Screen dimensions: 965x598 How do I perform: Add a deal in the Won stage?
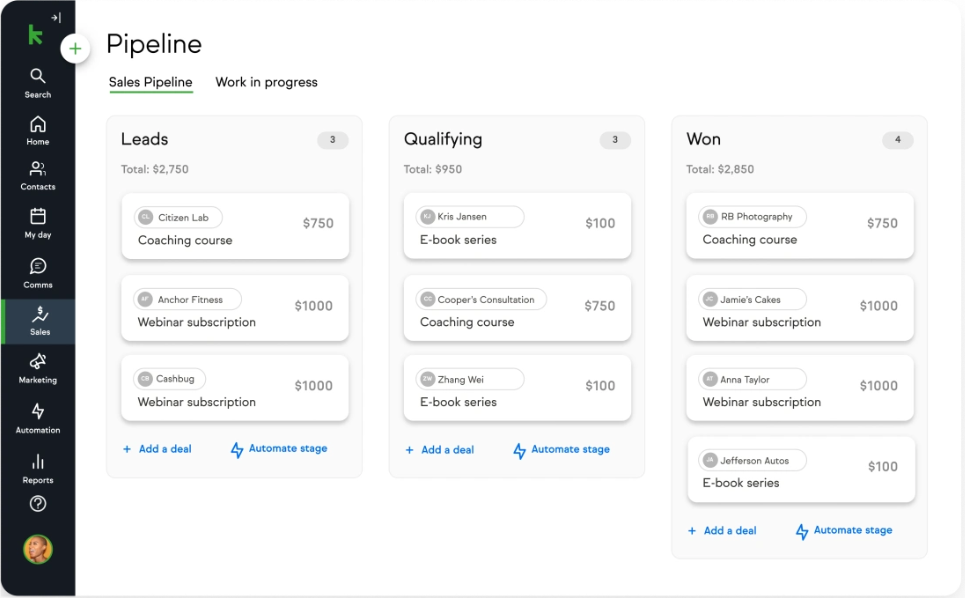coord(722,531)
